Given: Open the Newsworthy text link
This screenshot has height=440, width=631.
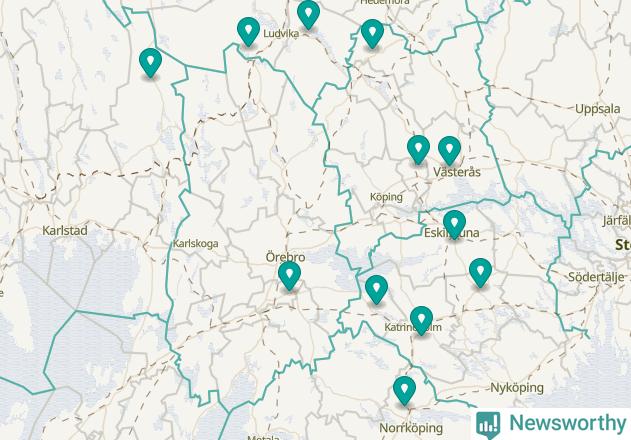Looking at the screenshot, I should (x=568, y=423).
